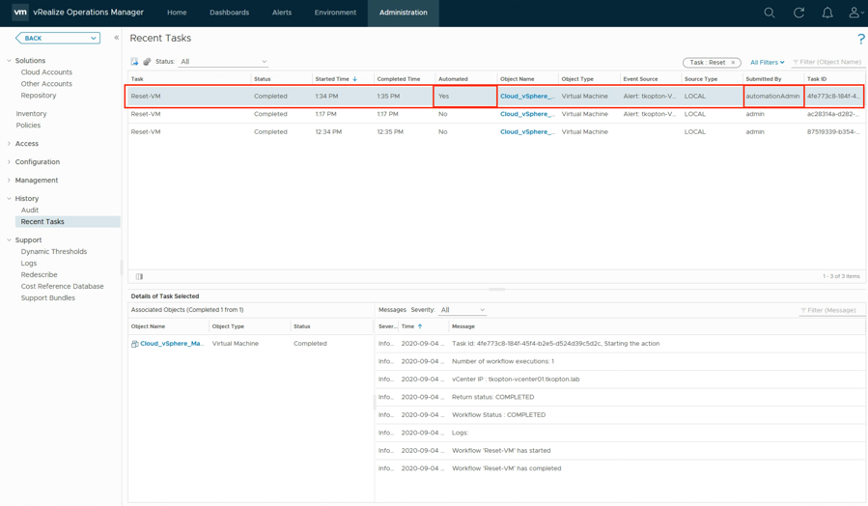Viewport: 868px width, 506px height.
Task: Open the Status filter dropdown
Action: [x=224, y=61]
